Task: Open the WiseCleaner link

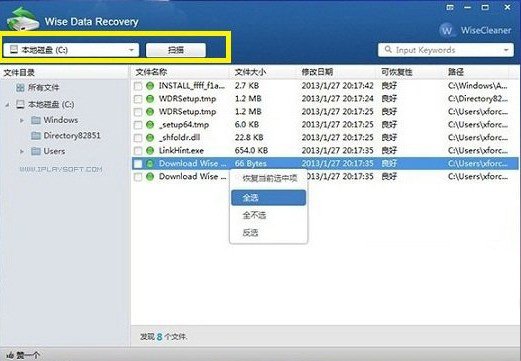Action: pyautogui.click(x=486, y=30)
